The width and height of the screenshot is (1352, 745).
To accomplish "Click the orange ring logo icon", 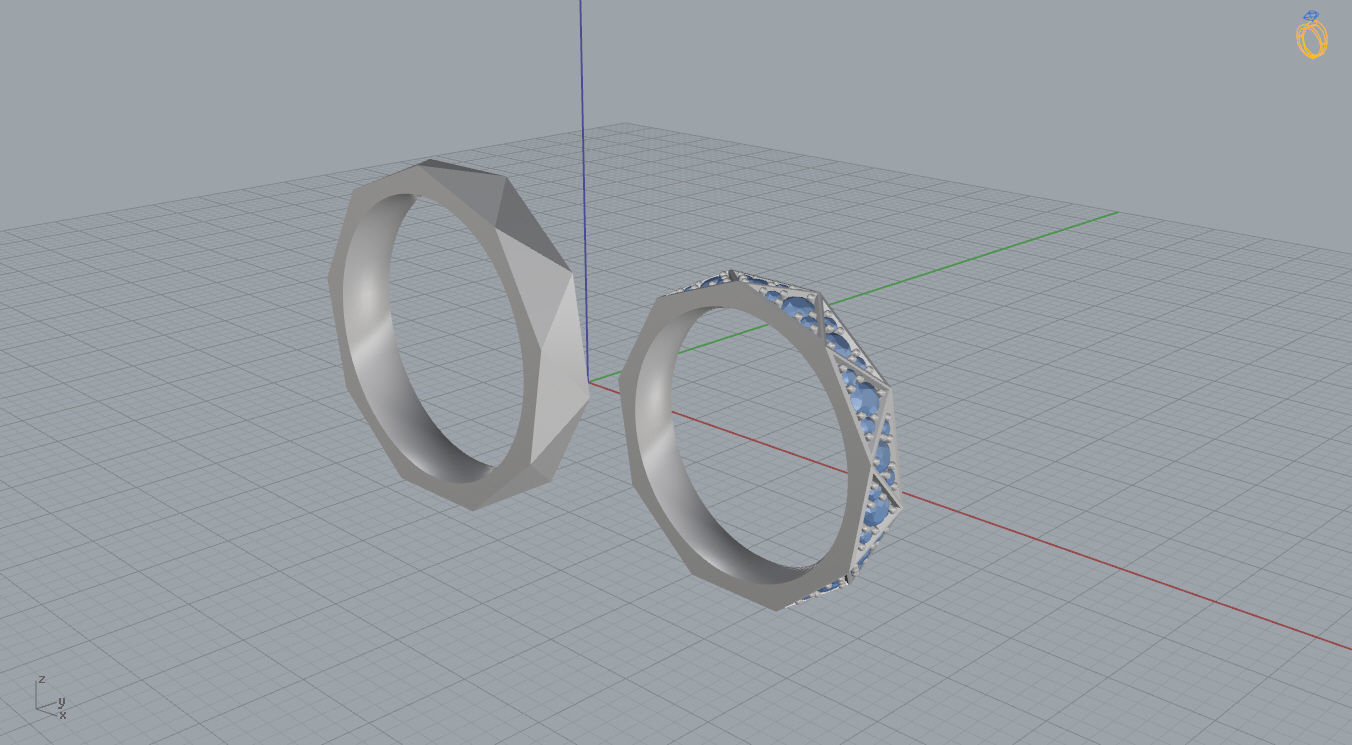I will (1312, 35).
